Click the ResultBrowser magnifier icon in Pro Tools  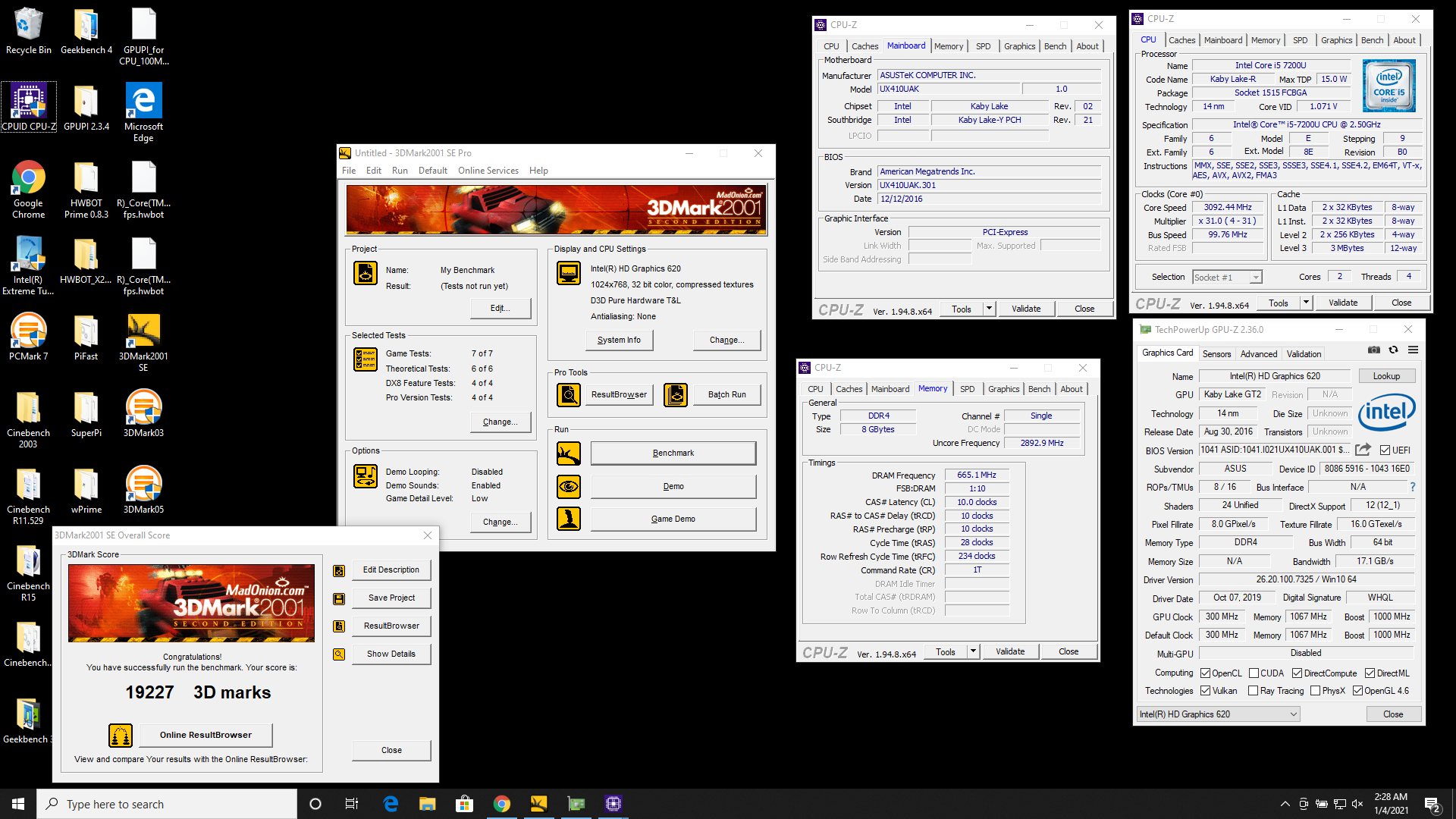[569, 395]
